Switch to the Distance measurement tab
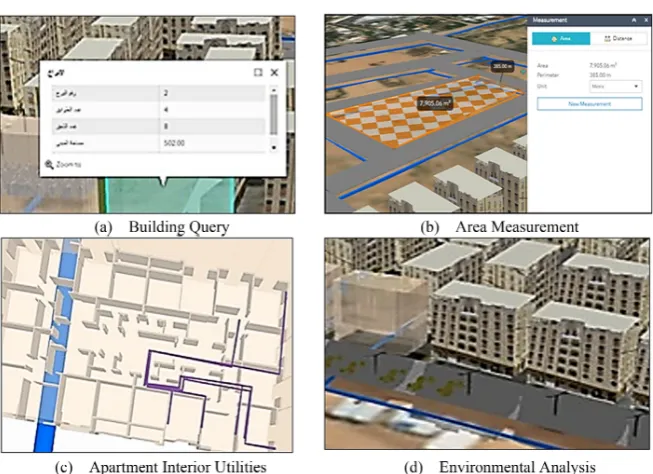 pyautogui.click(x=618, y=38)
